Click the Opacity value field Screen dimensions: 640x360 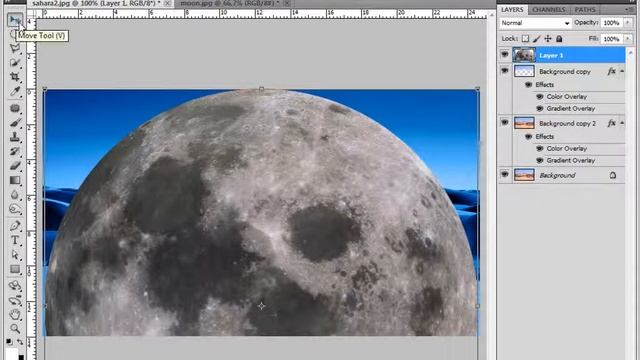(612, 23)
